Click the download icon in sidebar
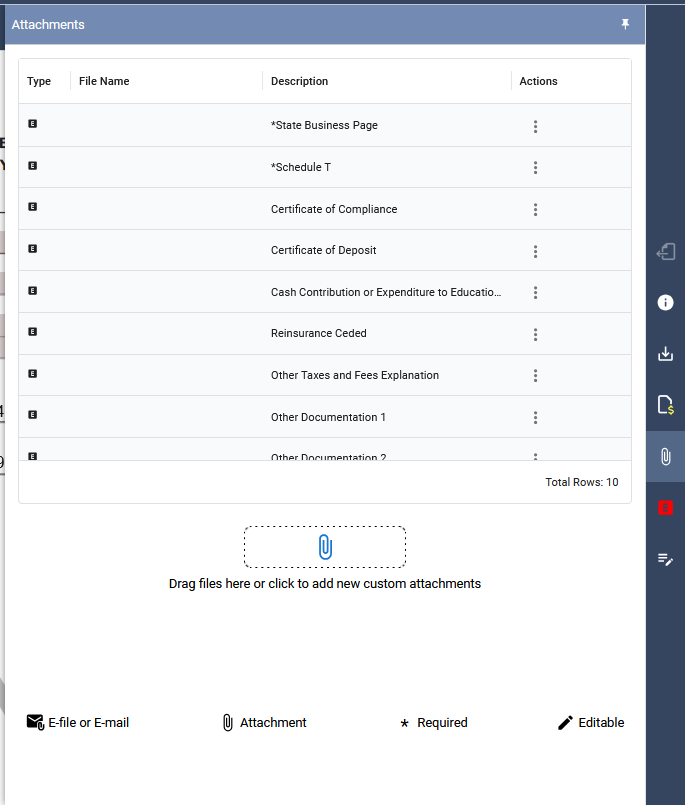Image resolution: width=685 pixels, height=805 pixels. pyautogui.click(x=665, y=354)
